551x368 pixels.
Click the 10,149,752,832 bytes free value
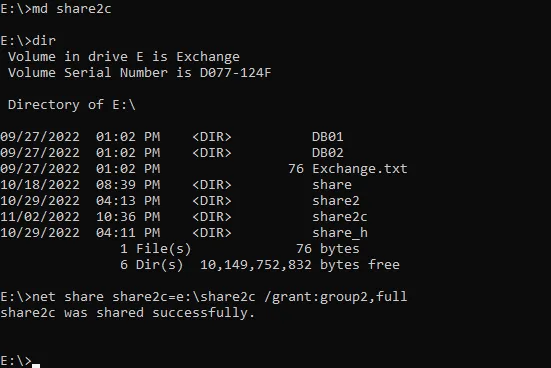[300, 265]
